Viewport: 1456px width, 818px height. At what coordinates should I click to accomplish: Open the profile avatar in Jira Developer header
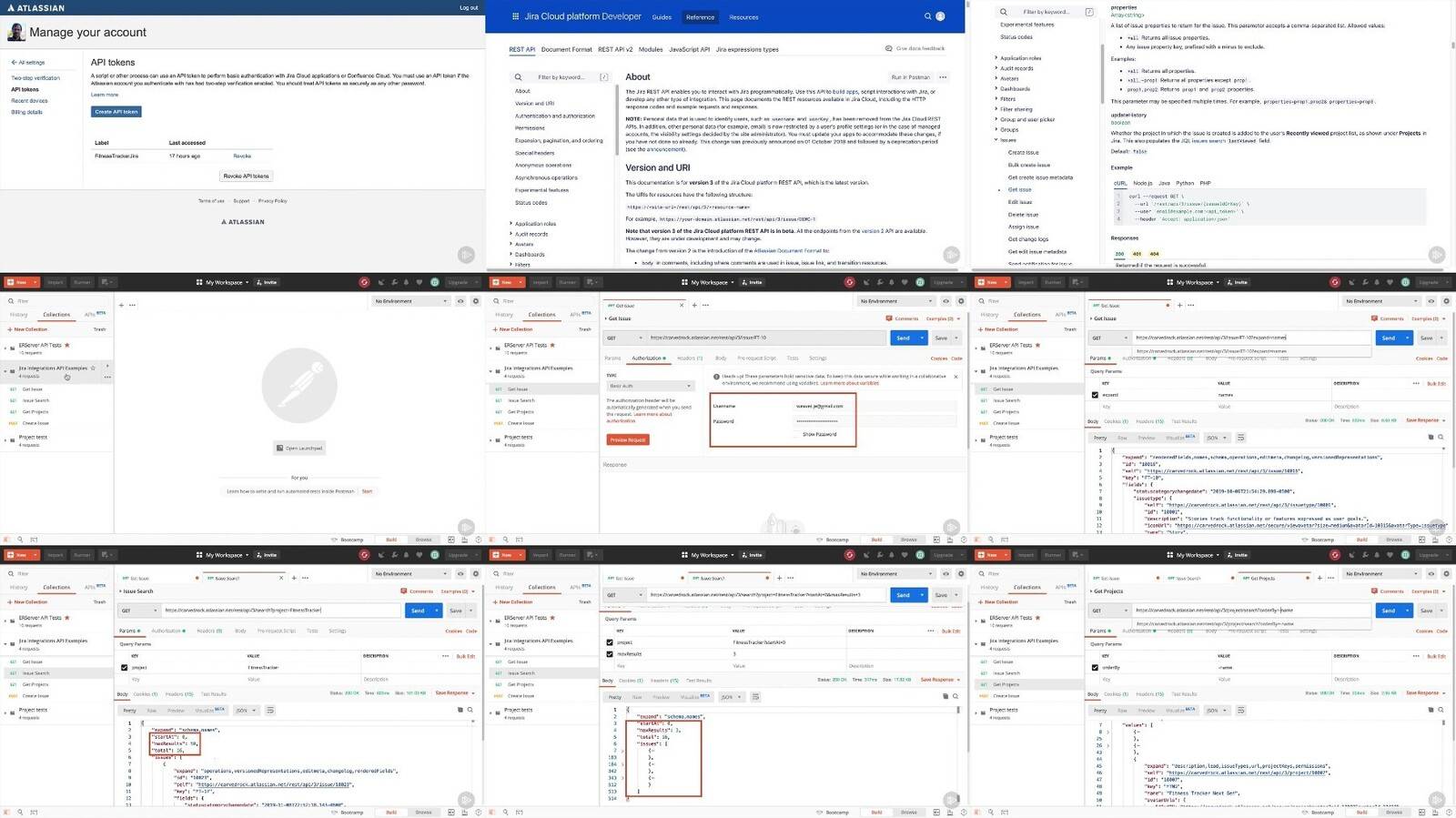(x=941, y=16)
